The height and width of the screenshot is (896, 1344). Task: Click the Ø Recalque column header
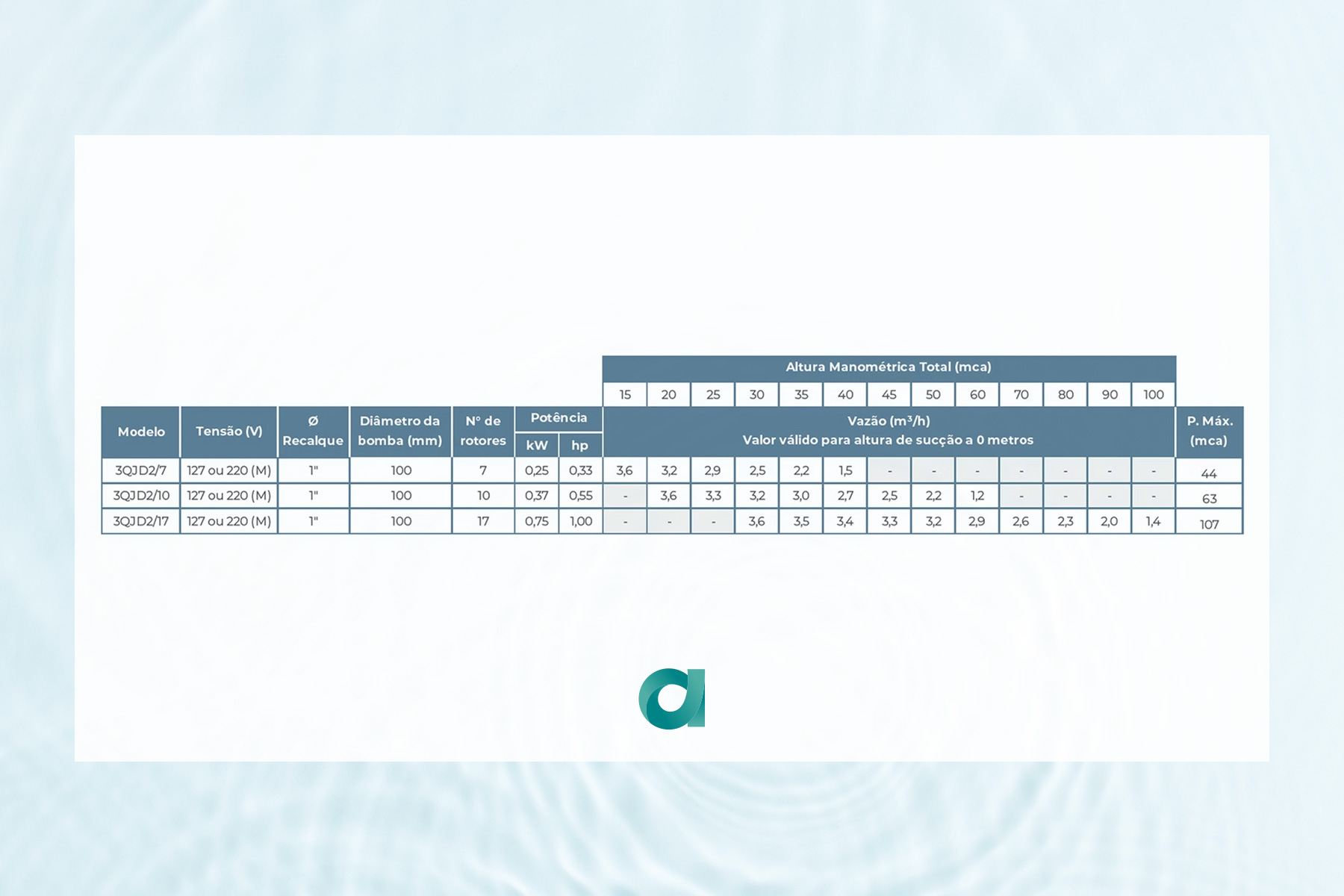click(x=313, y=432)
